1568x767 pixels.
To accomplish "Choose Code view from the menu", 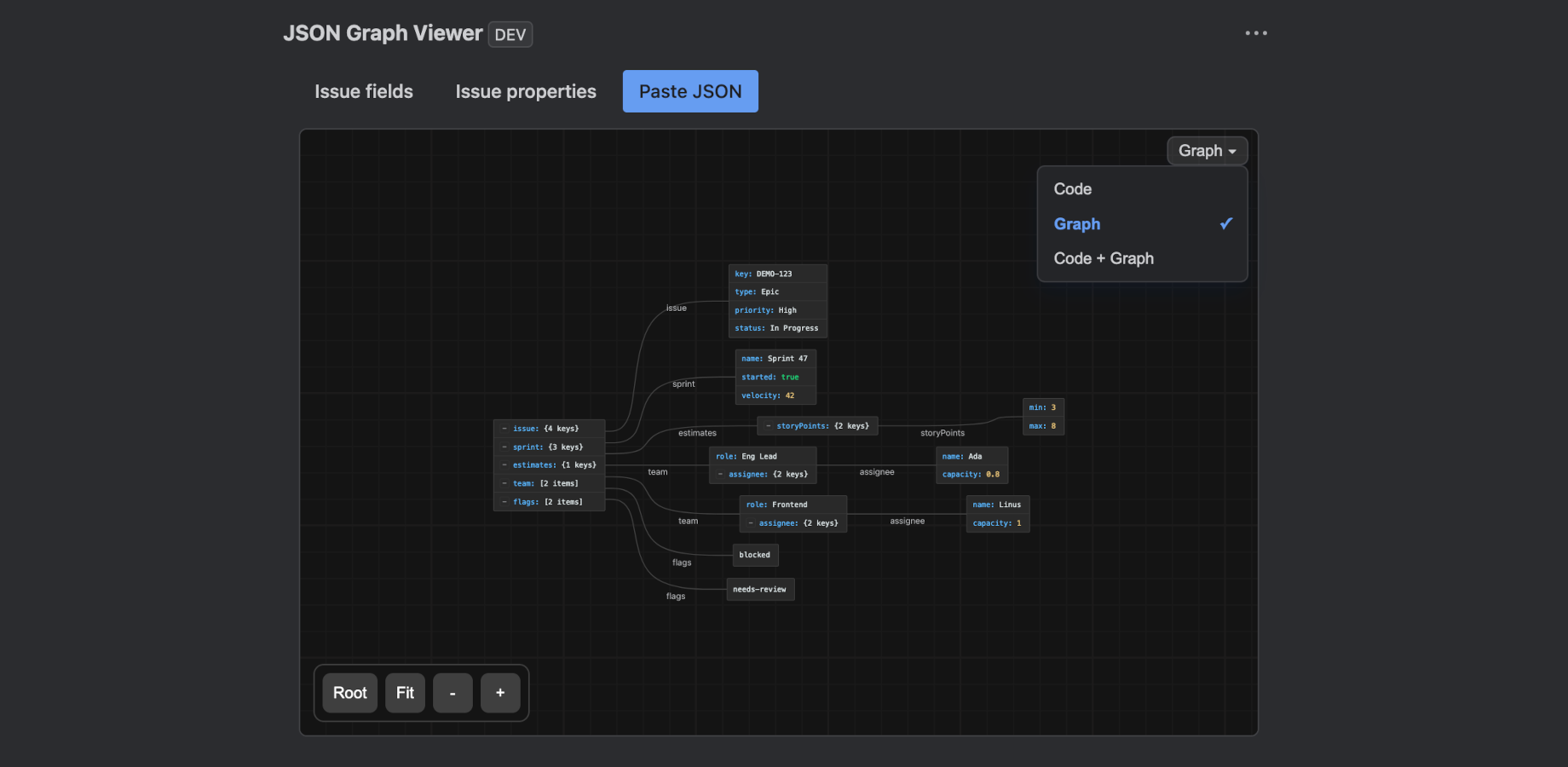I will (1142, 189).
